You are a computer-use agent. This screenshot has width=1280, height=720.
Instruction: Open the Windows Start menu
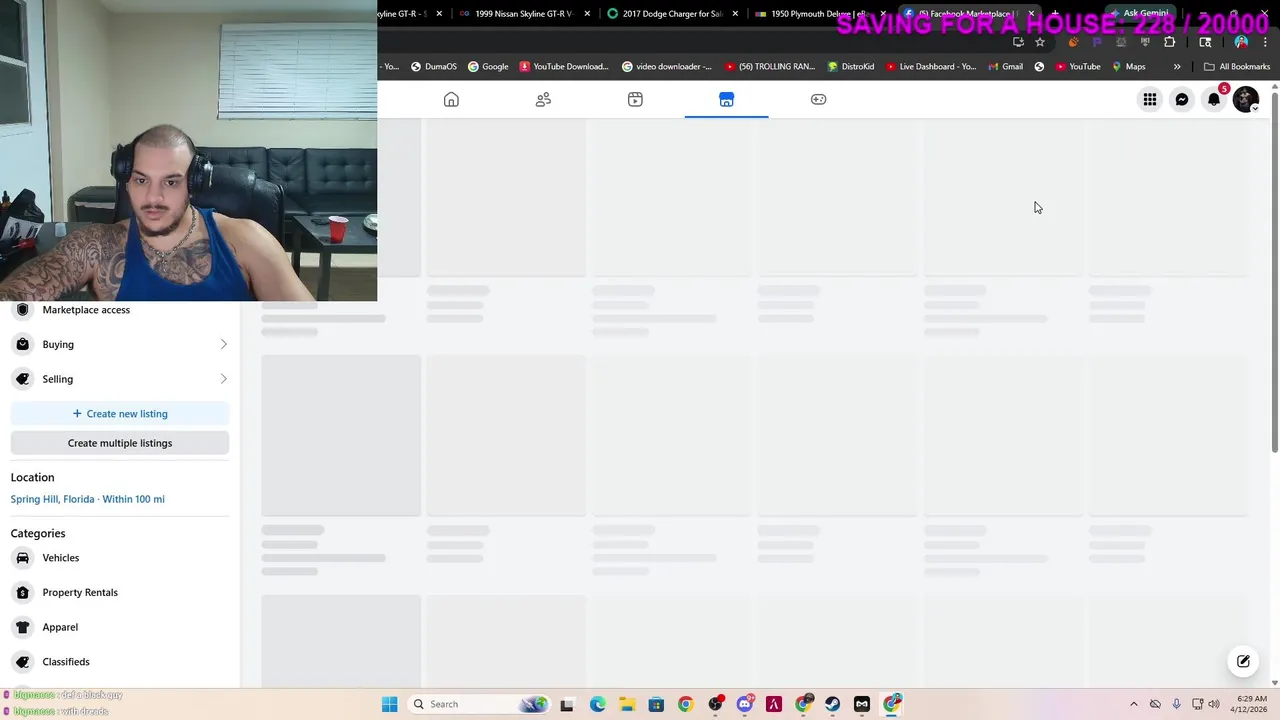390,704
